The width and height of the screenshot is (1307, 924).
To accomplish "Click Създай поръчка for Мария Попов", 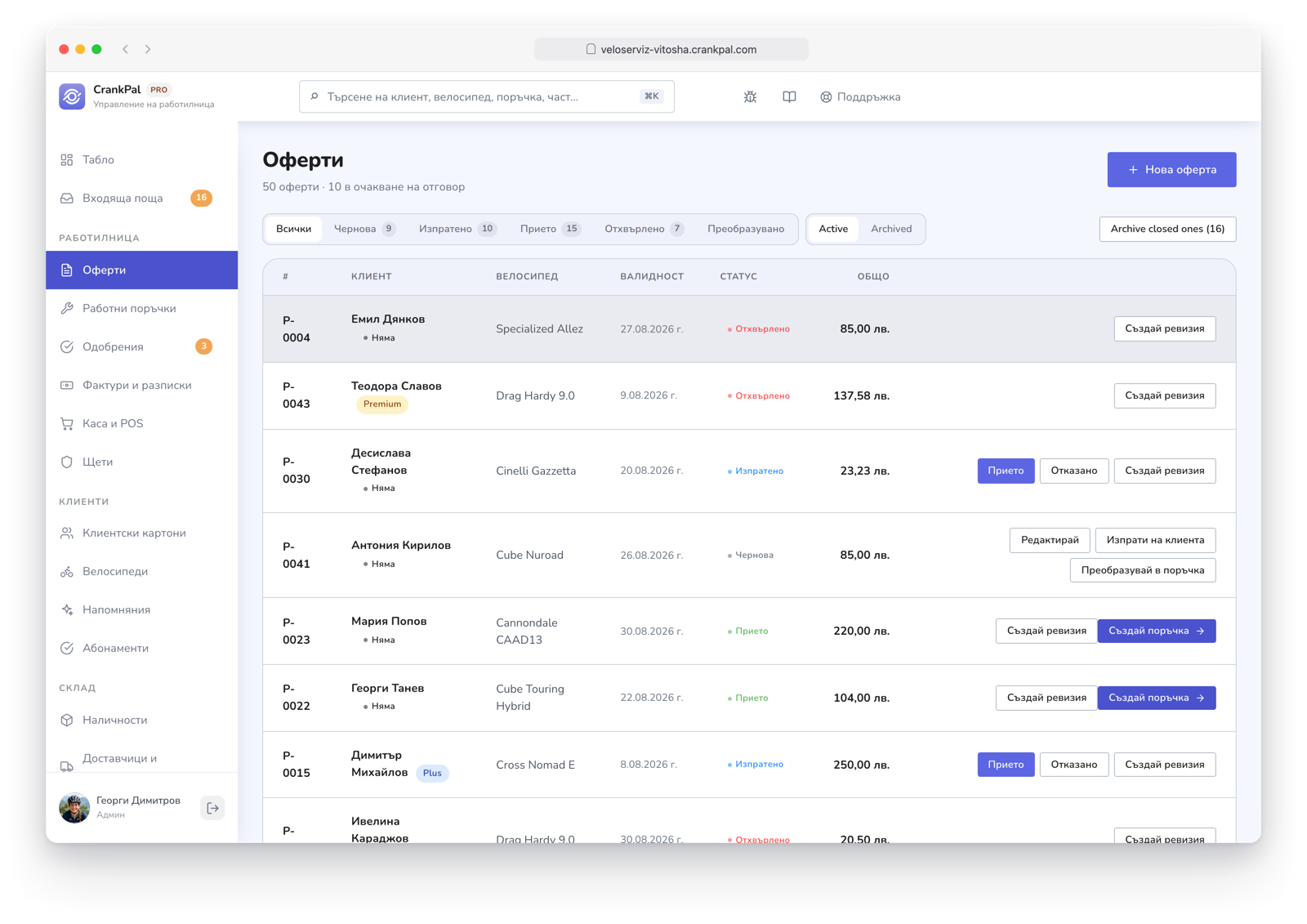I will coord(1156,632).
